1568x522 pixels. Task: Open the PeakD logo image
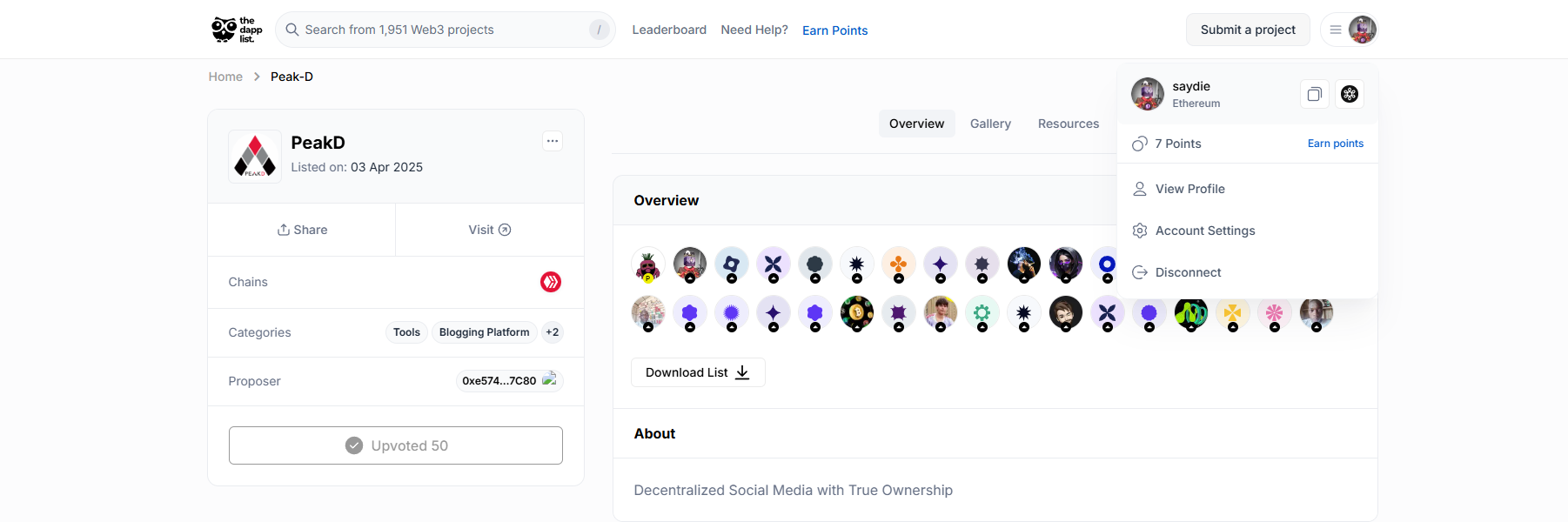click(x=255, y=157)
